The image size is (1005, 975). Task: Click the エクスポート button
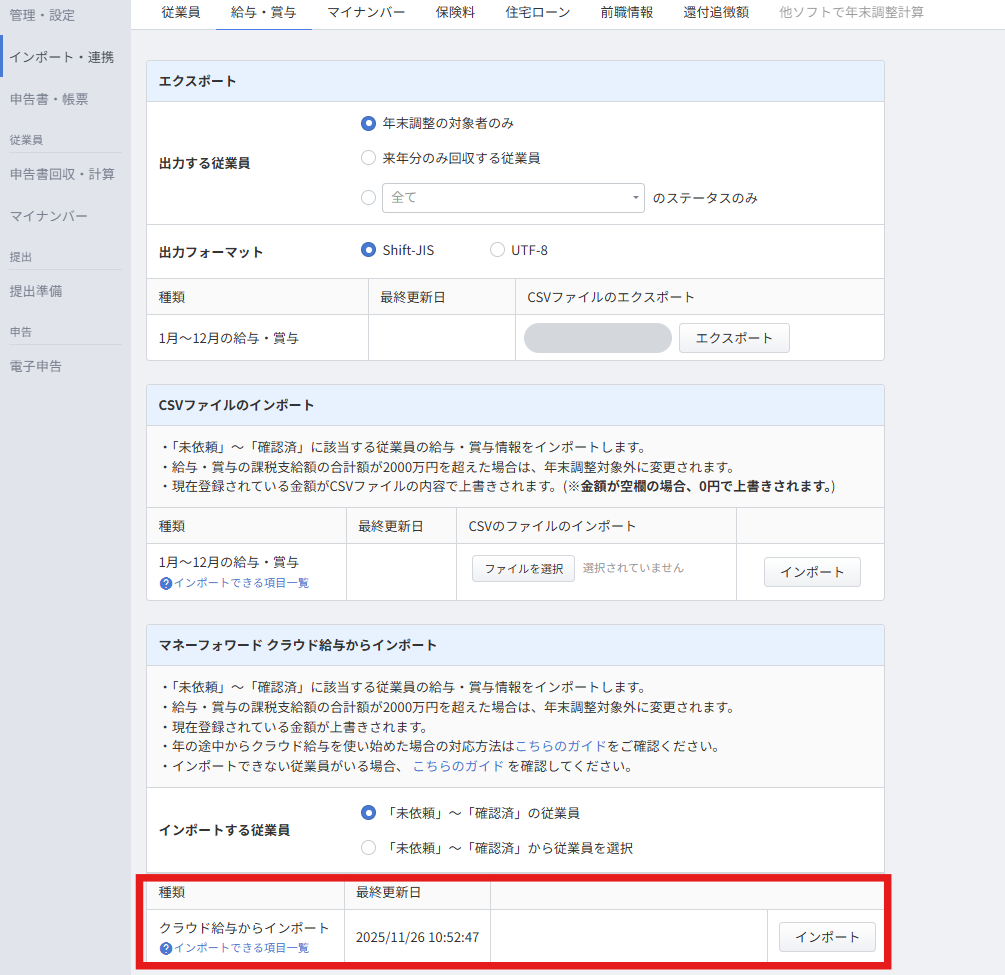pos(734,338)
